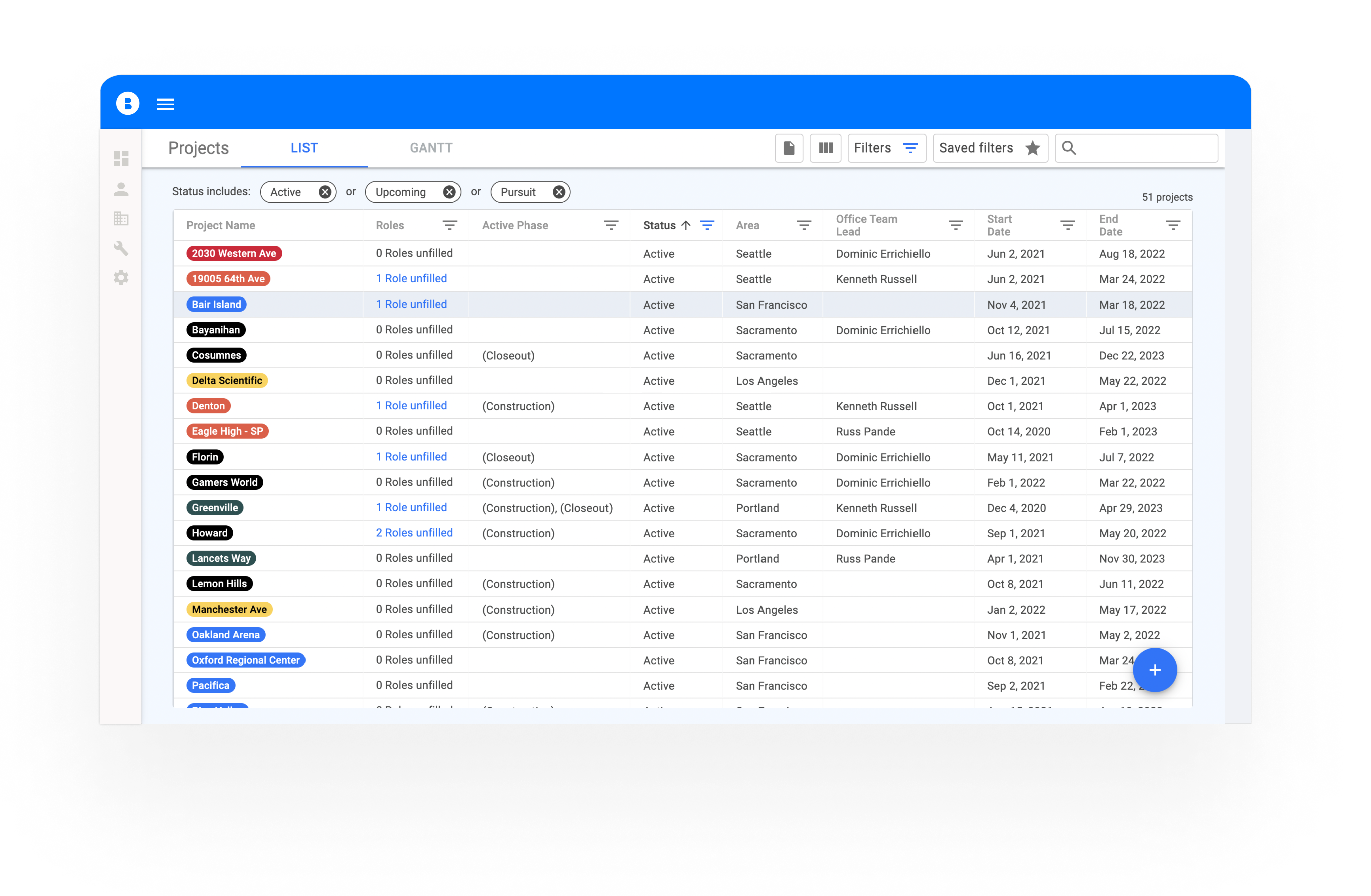Image resolution: width=1371 pixels, height=896 pixels.
Task: Click the wrench tools icon in sidebar
Action: [x=121, y=248]
